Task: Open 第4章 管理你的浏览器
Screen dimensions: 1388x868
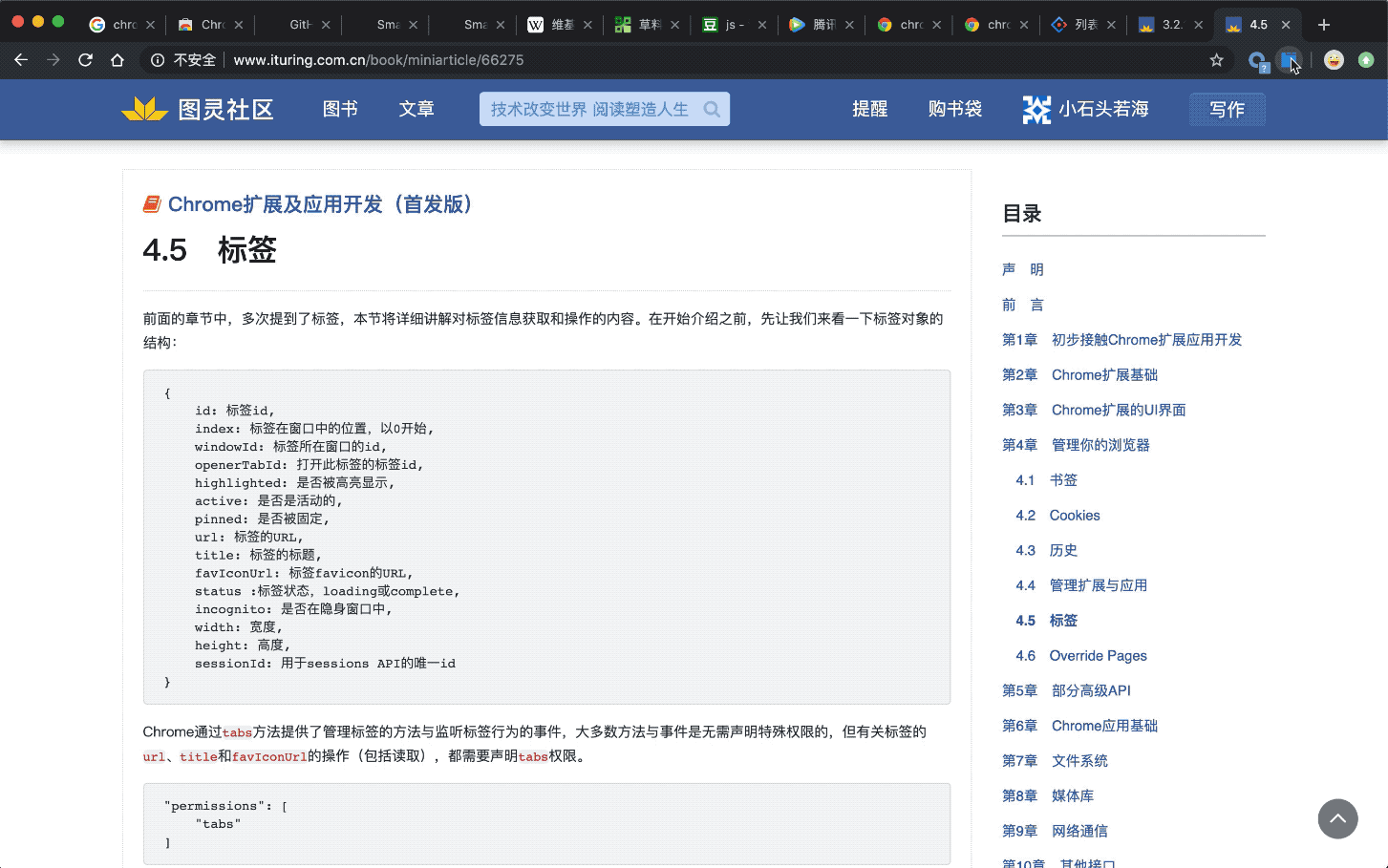Action: click(x=1077, y=445)
